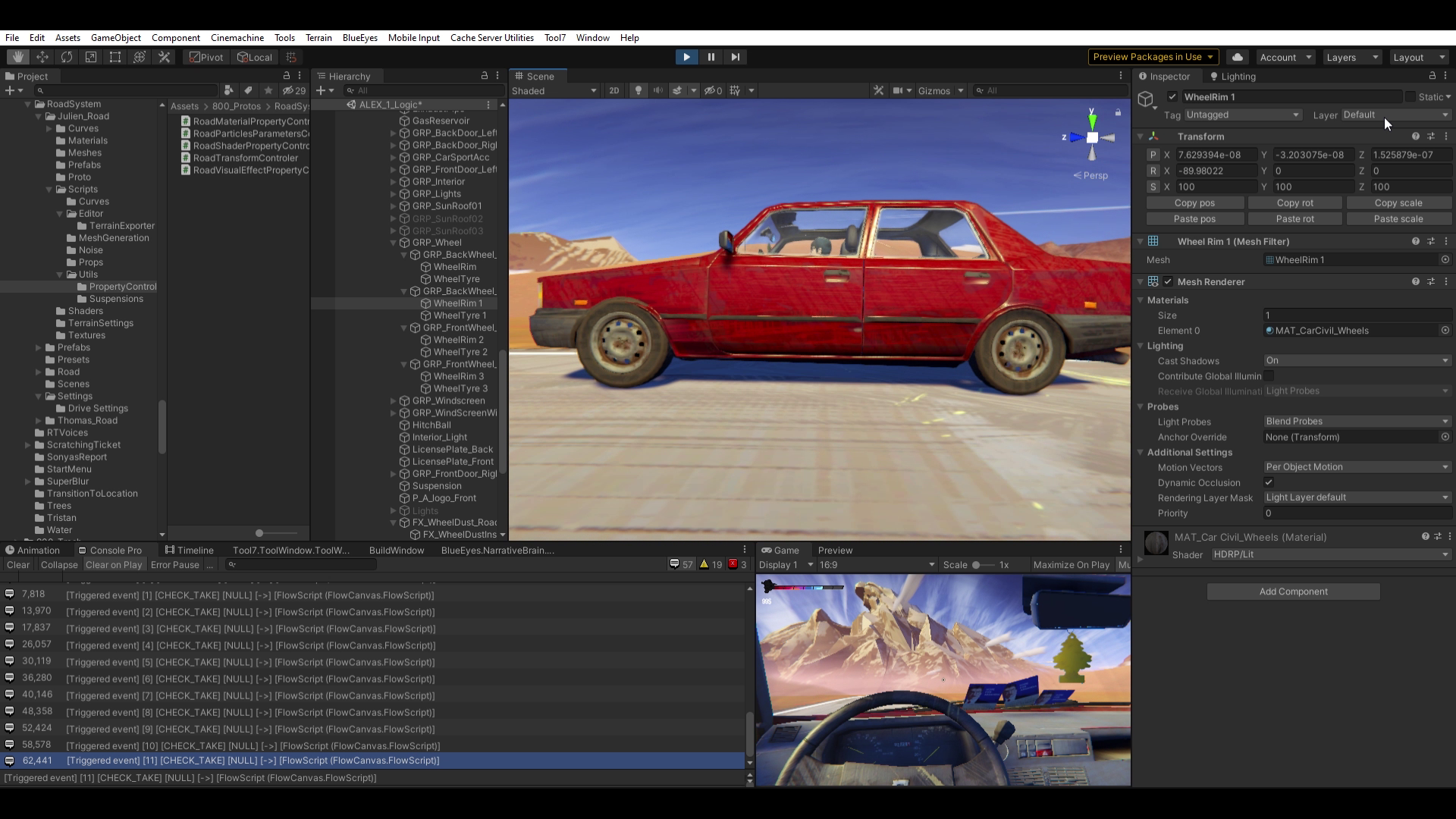Select the combined Transform tool
The image size is (1456, 819).
pyautogui.click(x=140, y=57)
